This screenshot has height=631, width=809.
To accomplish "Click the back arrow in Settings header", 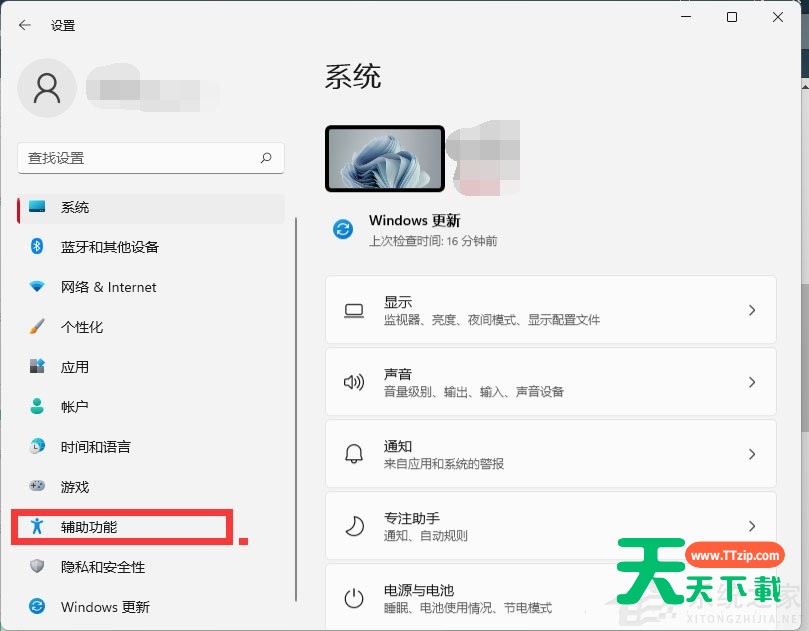I will tap(24, 25).
